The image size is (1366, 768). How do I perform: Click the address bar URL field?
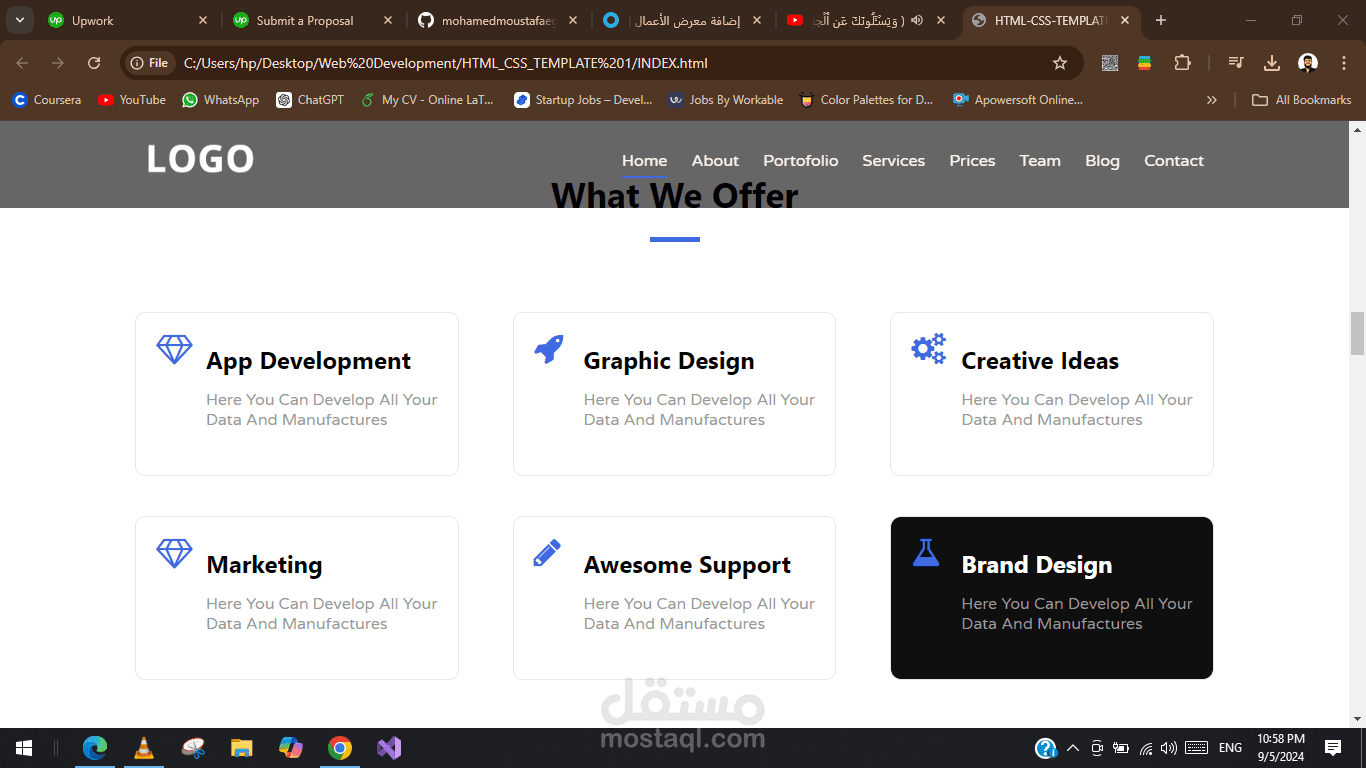[600, 63]
